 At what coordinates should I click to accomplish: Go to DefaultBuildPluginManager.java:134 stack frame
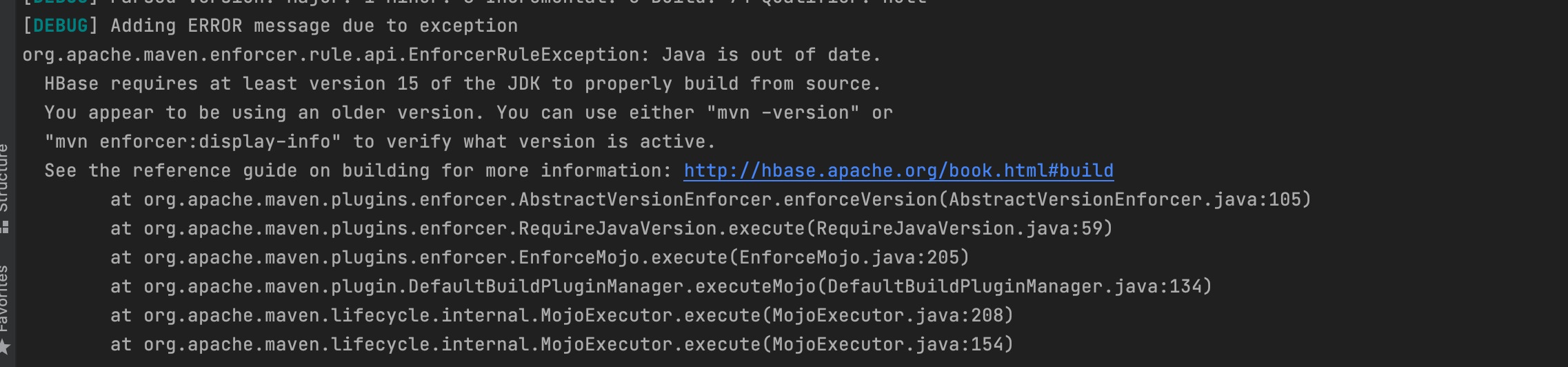pyautogui.click(x=1016, y=286)
